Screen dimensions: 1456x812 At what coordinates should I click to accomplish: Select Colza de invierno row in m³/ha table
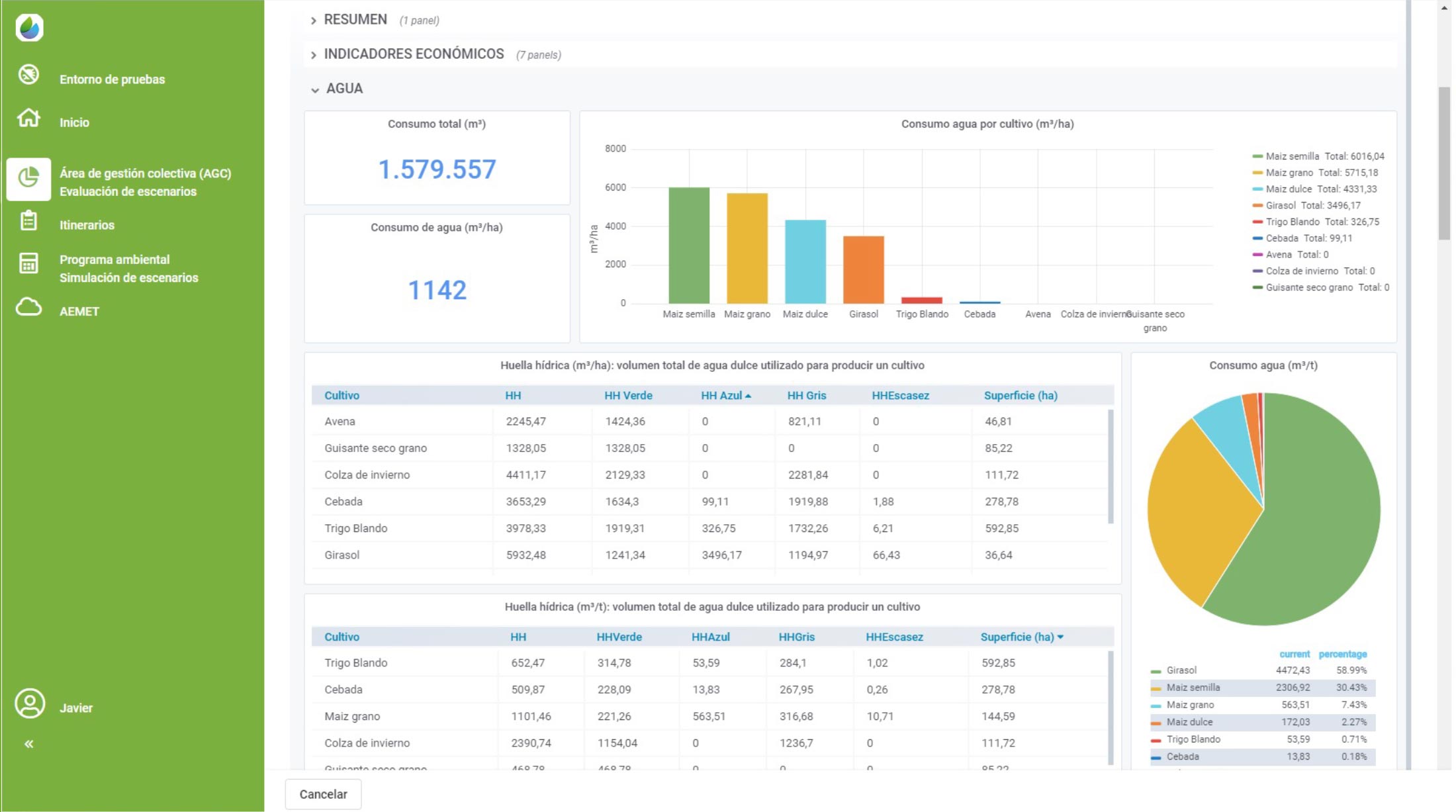click(709, 475)
